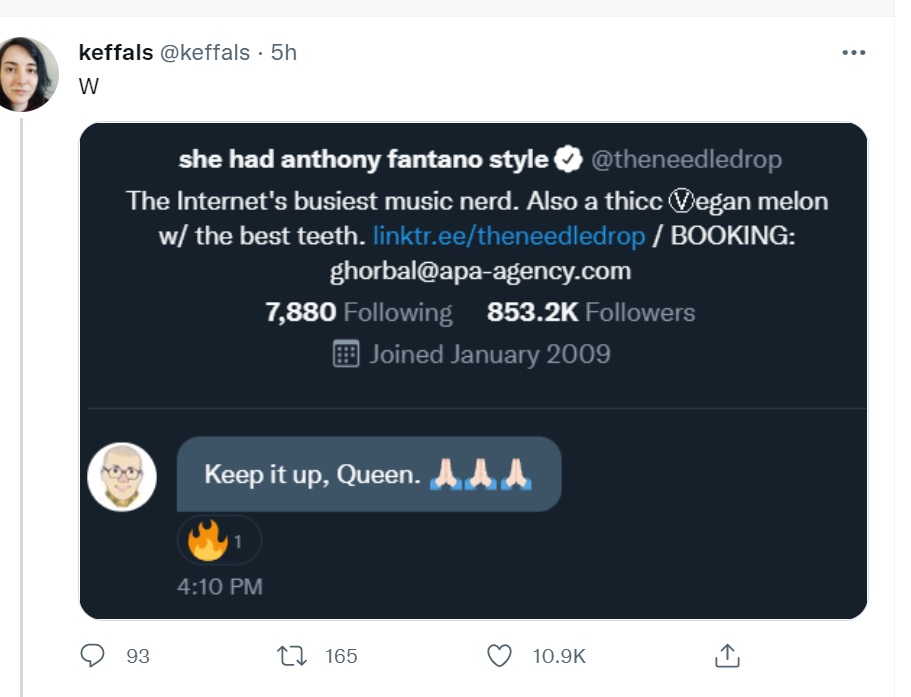Screen dimensions: 911x697
Task: Open the 5h tweet timestamp
Action: (284, 53)
